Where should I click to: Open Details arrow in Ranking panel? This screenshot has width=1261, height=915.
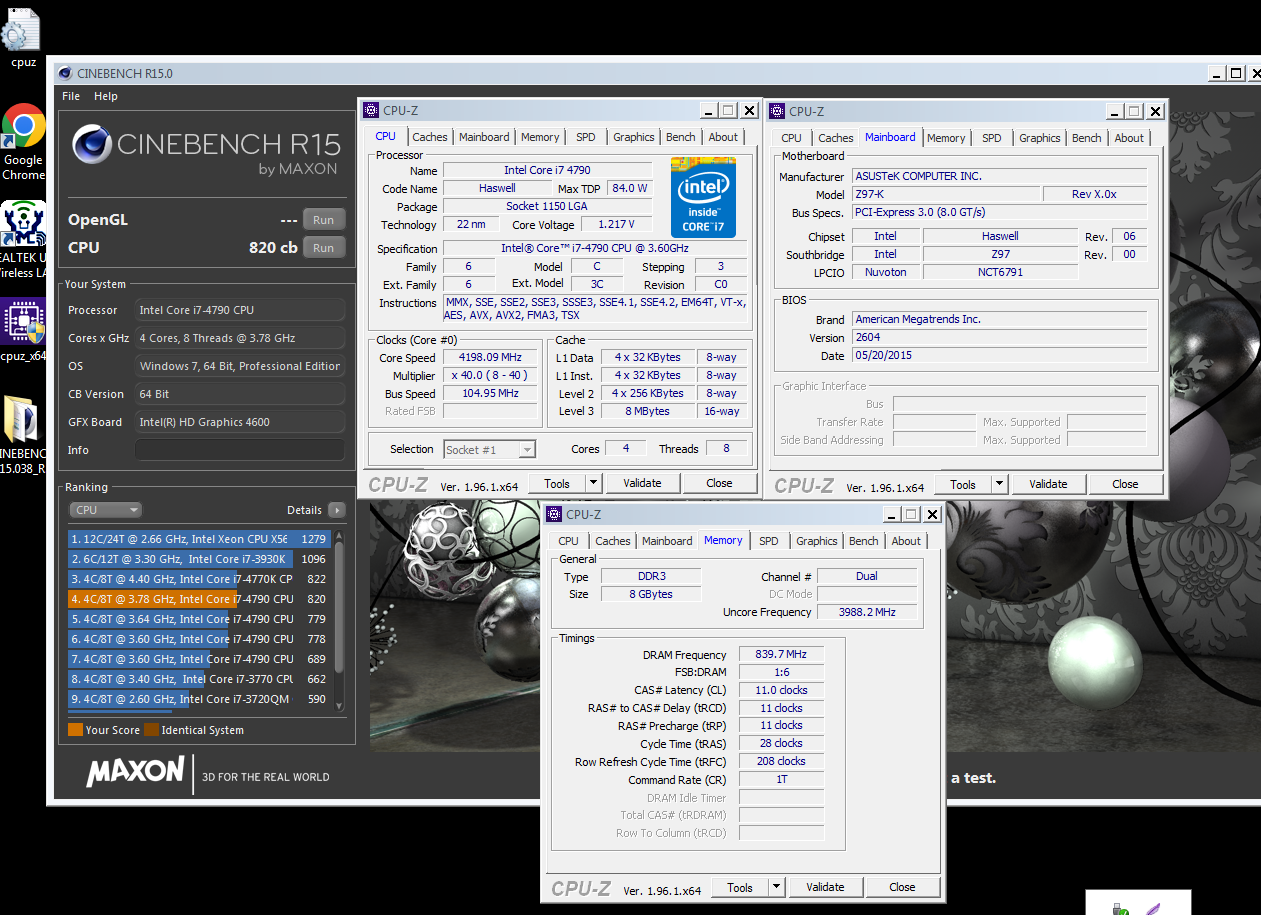[x=337, y=510]
